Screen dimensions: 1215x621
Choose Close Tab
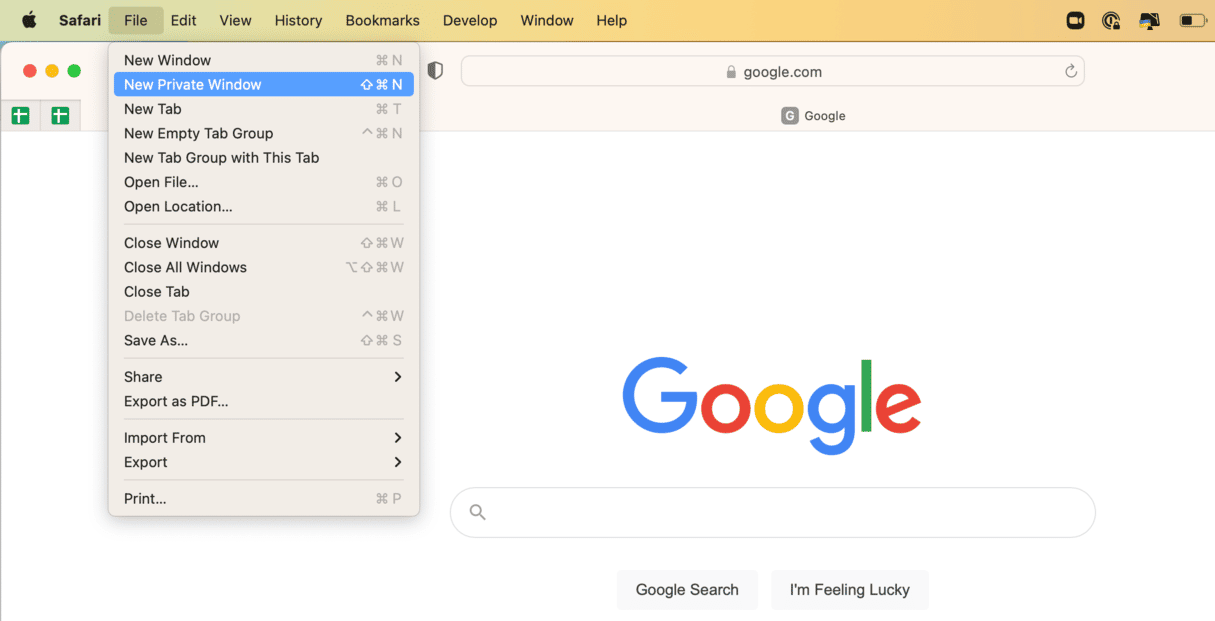[264, 292]
